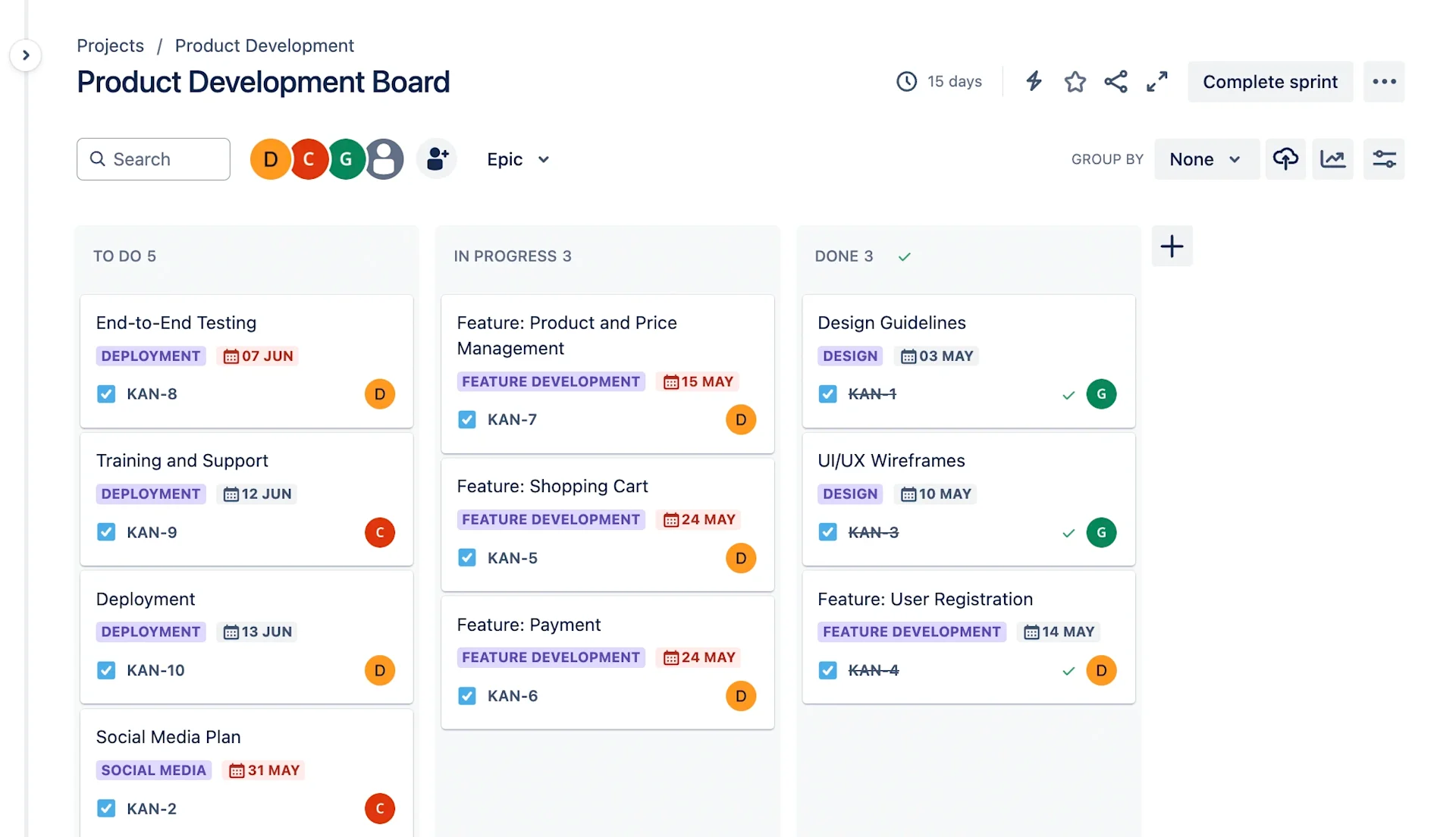Image resolution: width=1456 pixels, height=837 pixels.
Task: Add people with the person-plus icon
Action: point(437,159)
